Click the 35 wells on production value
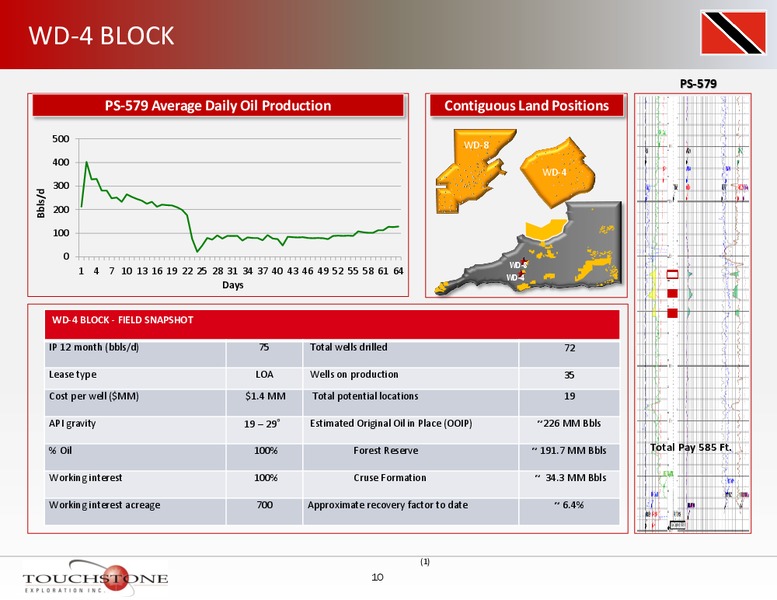Image resolution: width=777 pixels, height=600 pixels. click(569, 375)
